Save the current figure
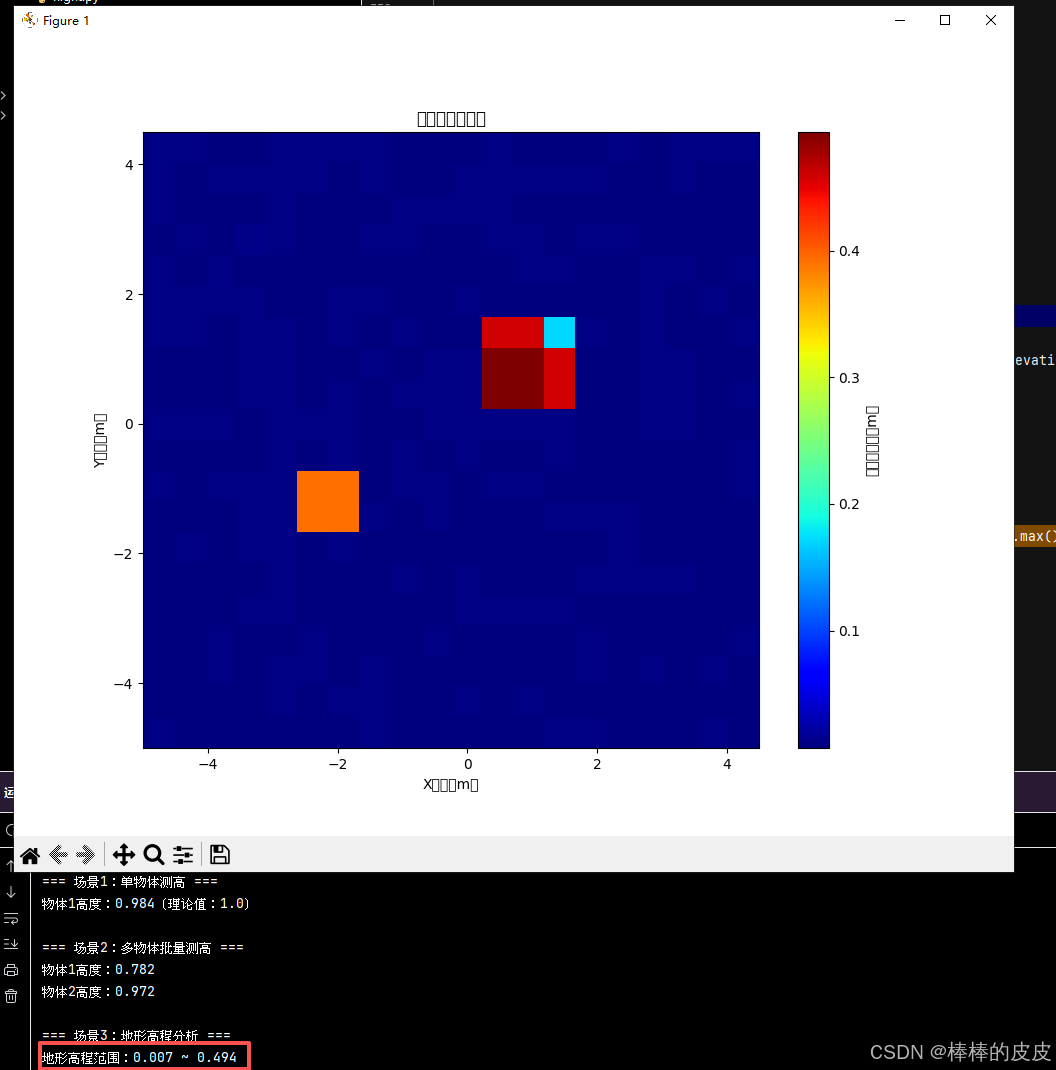The image size is (1056, 1070). pyautogui.click(x=219, y=855)
